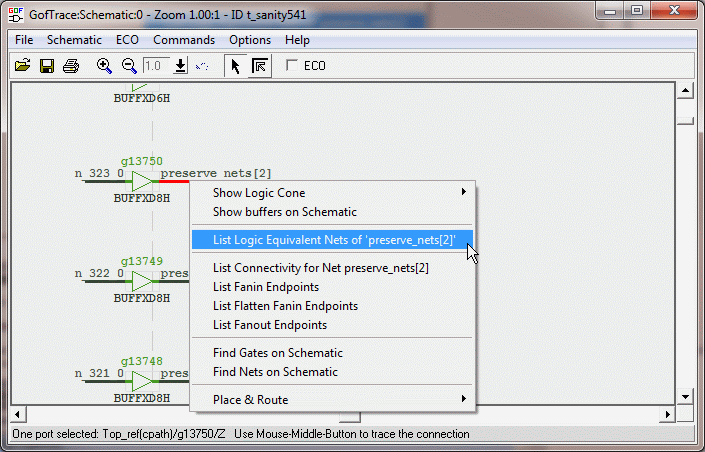Open the Schematic menu
This screenshot has height=452, width=705.
74,40
